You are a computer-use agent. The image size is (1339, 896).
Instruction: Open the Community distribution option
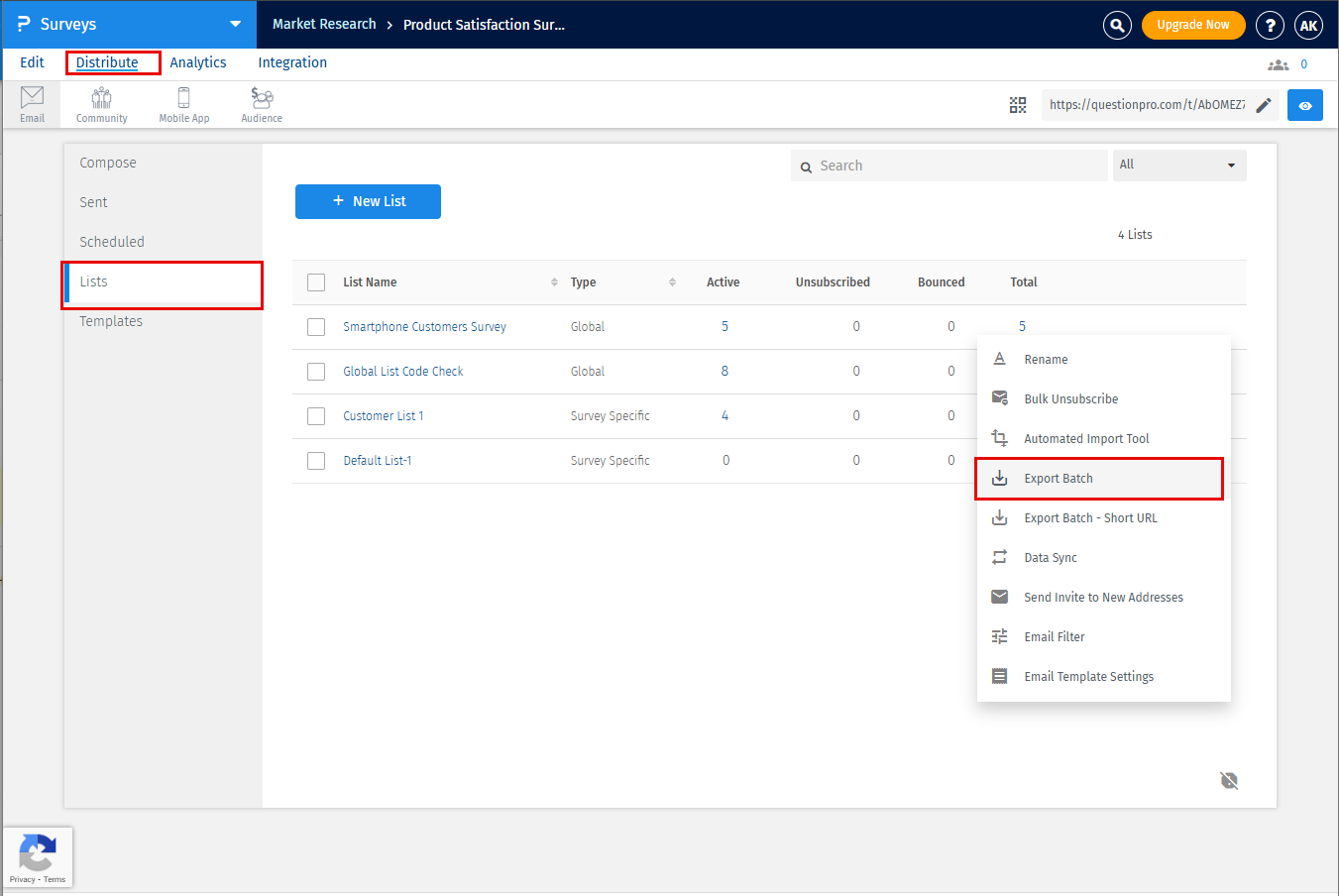(x=101, y=103)
